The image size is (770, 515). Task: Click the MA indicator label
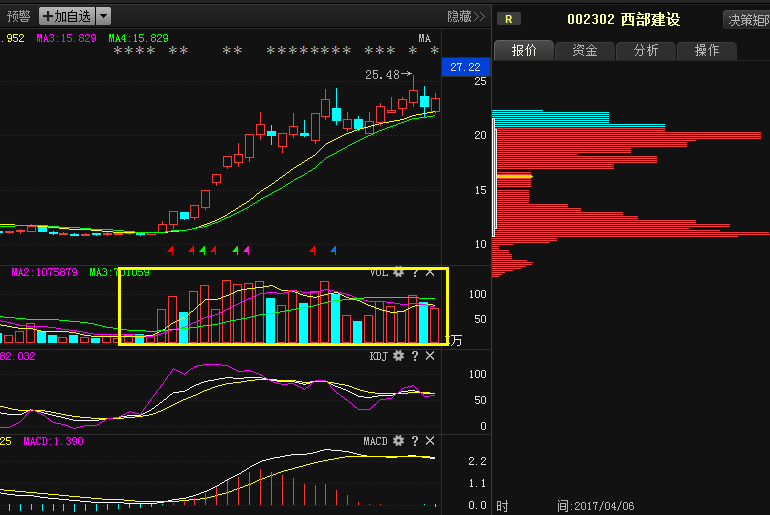[424, 38]
